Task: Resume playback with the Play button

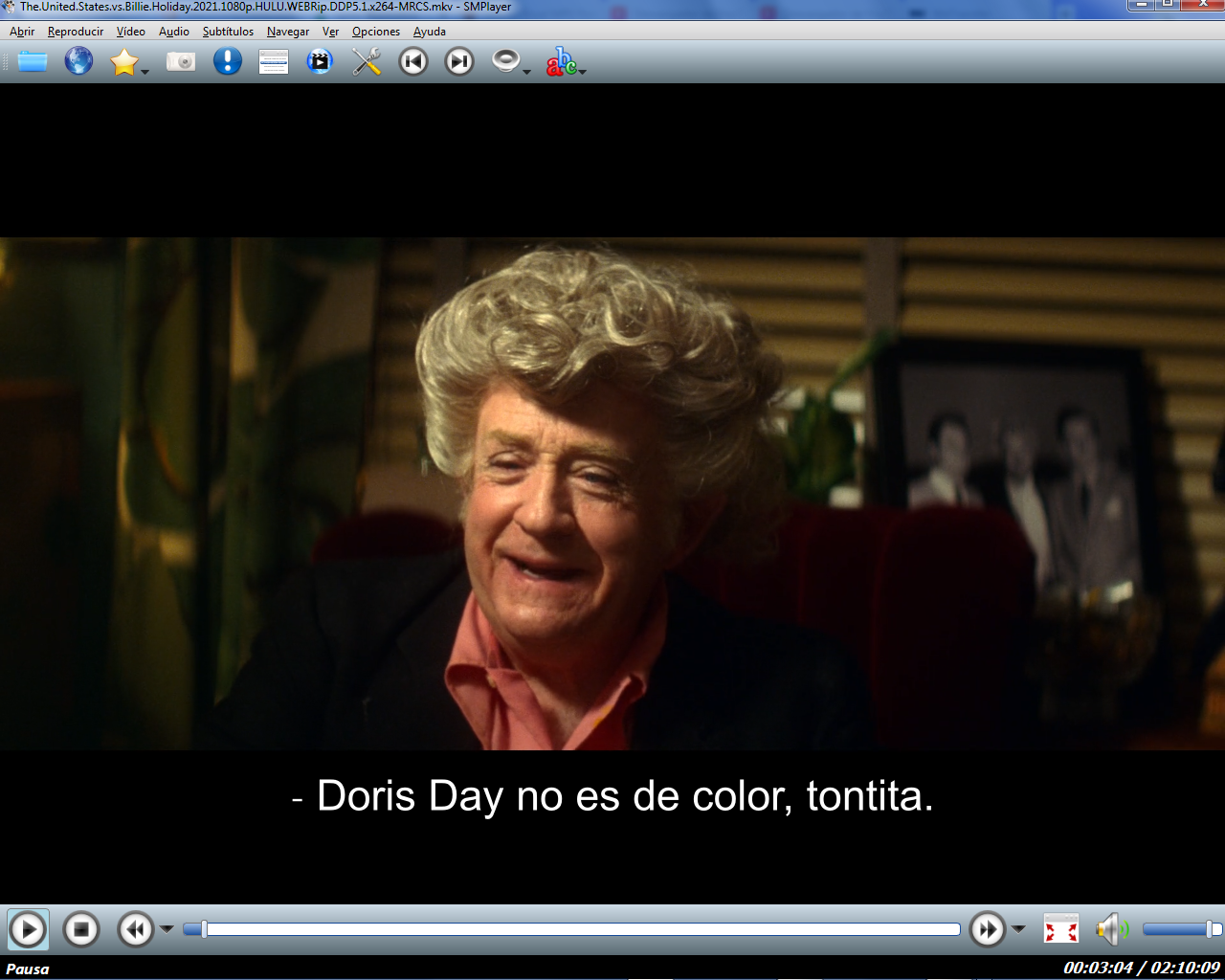Action: pyautogui.click(x=28, y=929)
